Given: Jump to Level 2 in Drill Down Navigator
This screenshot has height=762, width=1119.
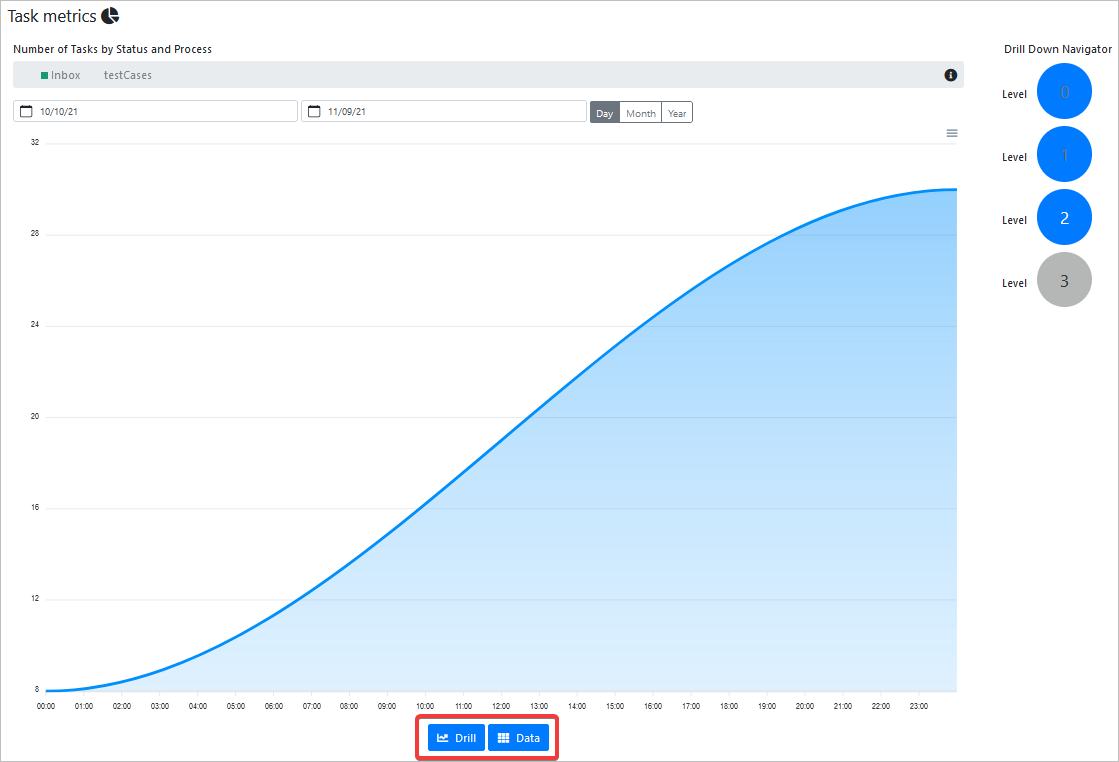Looking at the screenshot, I should pyautogui.click(x=1064, y=218).
